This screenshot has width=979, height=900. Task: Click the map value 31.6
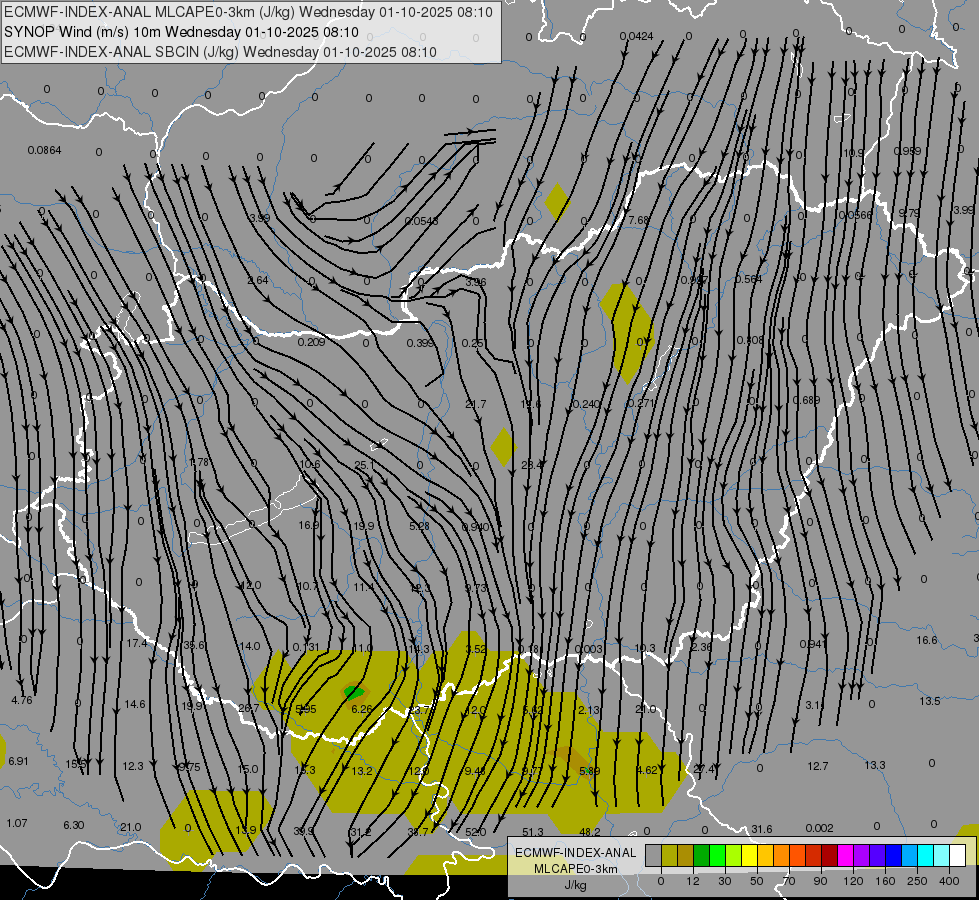pyautogui.click(x=761, y=829)
